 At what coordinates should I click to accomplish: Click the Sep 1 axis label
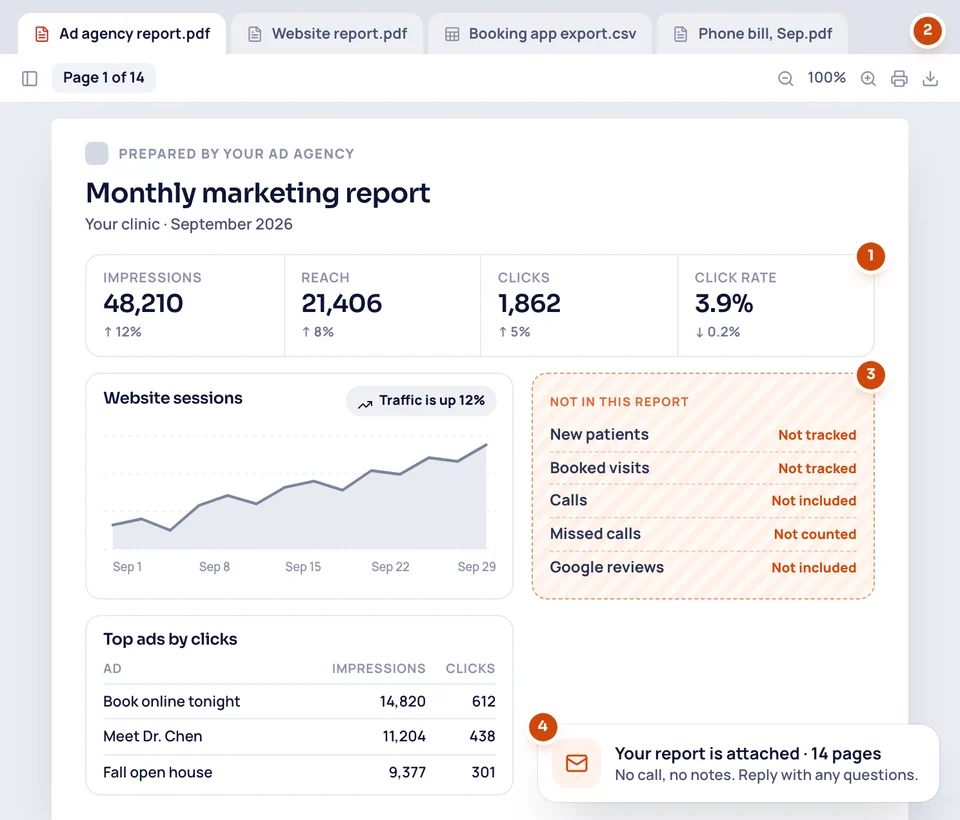pyautogui.click(x=127, y=567)
